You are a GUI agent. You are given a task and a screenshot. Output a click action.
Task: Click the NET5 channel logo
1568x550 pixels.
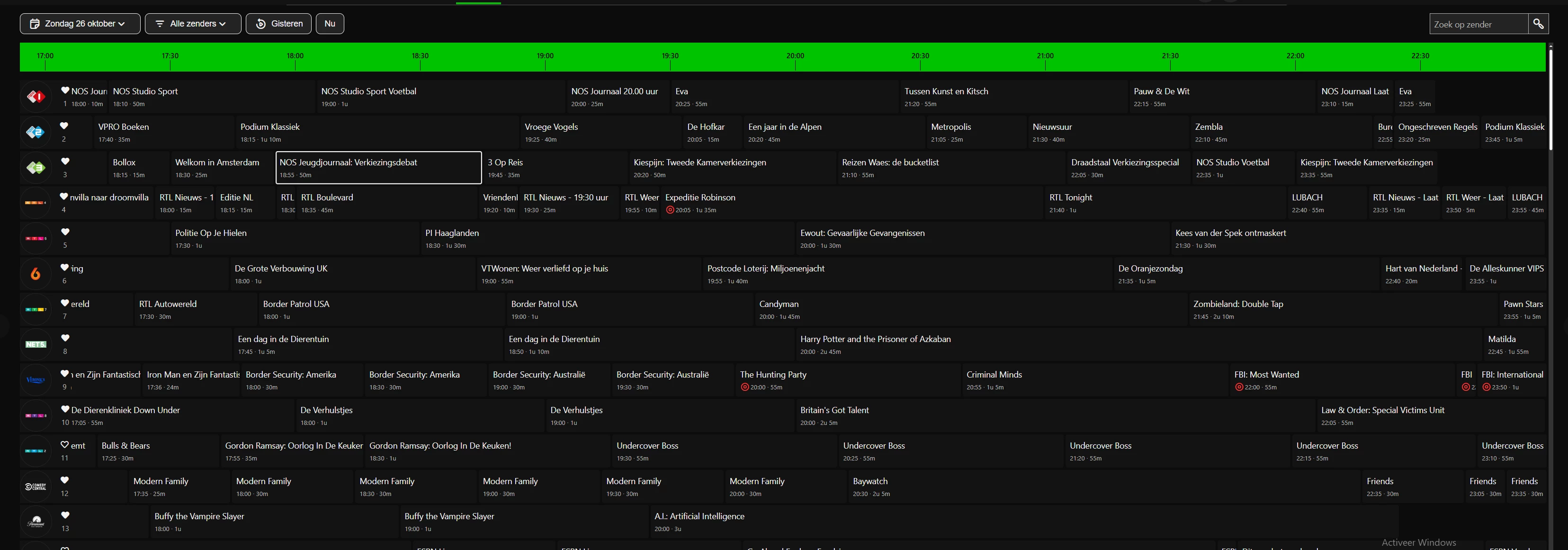coord(36,345)
